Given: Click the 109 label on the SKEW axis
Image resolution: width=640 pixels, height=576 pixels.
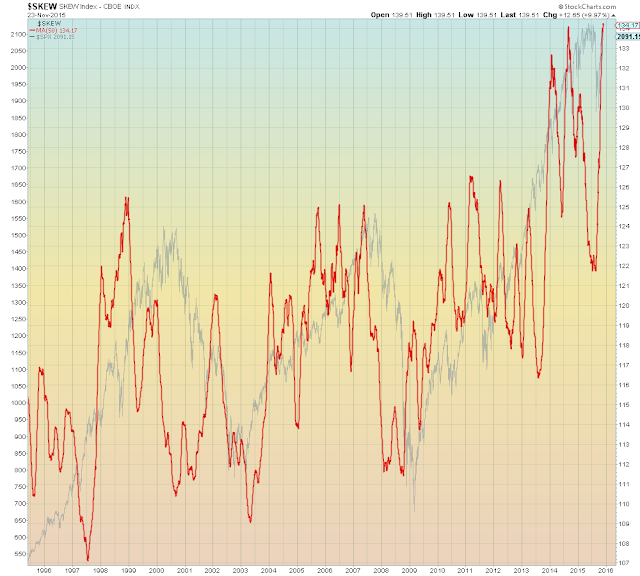Looking at the screenshot, I should coord(623,524).
